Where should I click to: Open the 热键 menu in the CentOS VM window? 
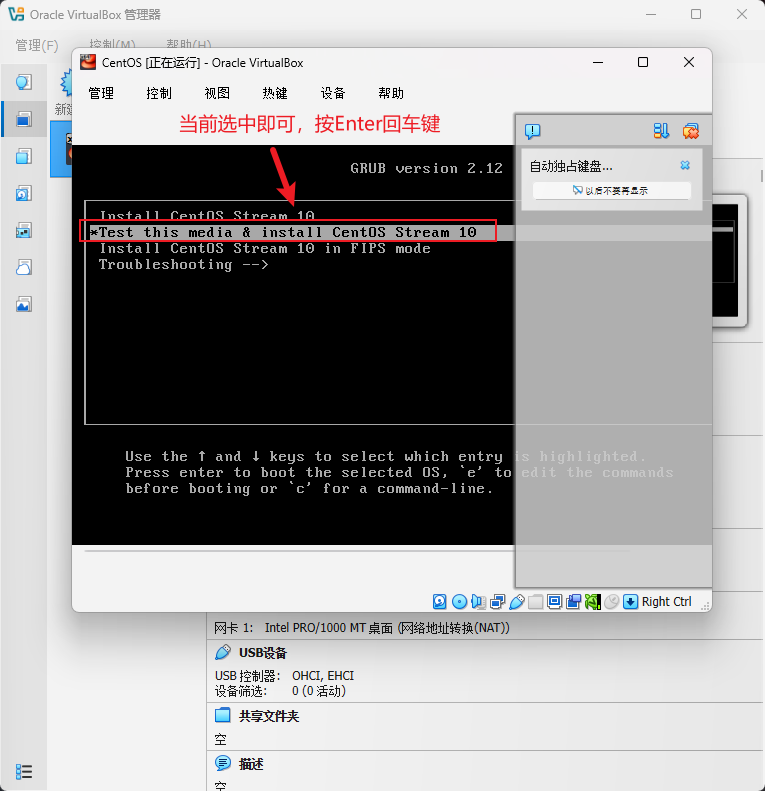tap(275, 93)
